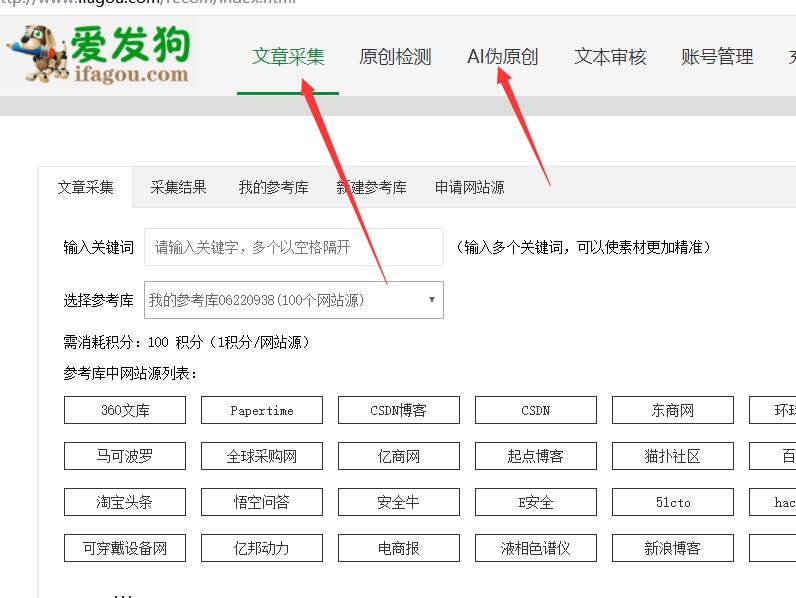Click the 新浪博客 source button

pos(673,548)
